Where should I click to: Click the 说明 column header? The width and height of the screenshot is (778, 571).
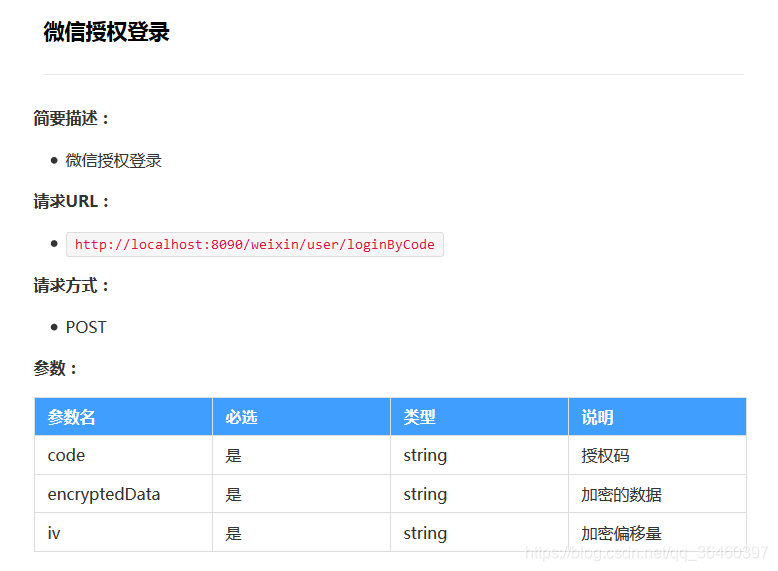pyautogui.click(x=657, y=417)
